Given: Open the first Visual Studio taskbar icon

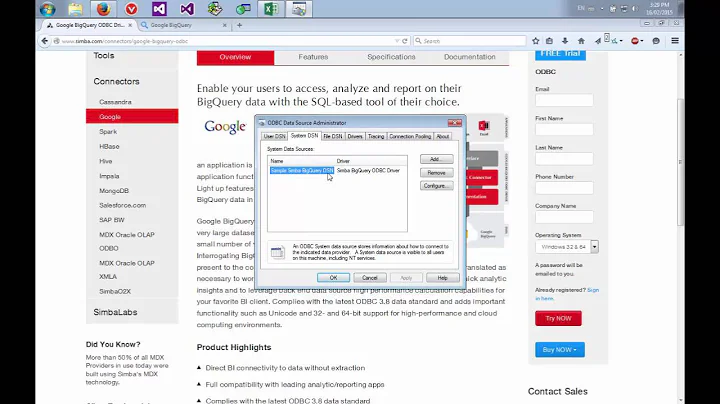Looking at the screenshot, I should pos(159,9).
